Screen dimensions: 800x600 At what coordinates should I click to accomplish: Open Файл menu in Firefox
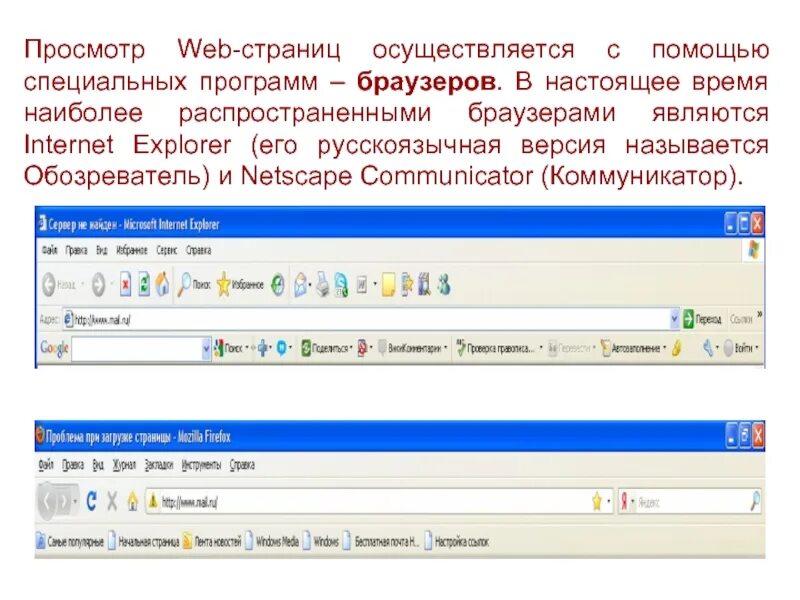pyautogui.click(x=46, y=465)
